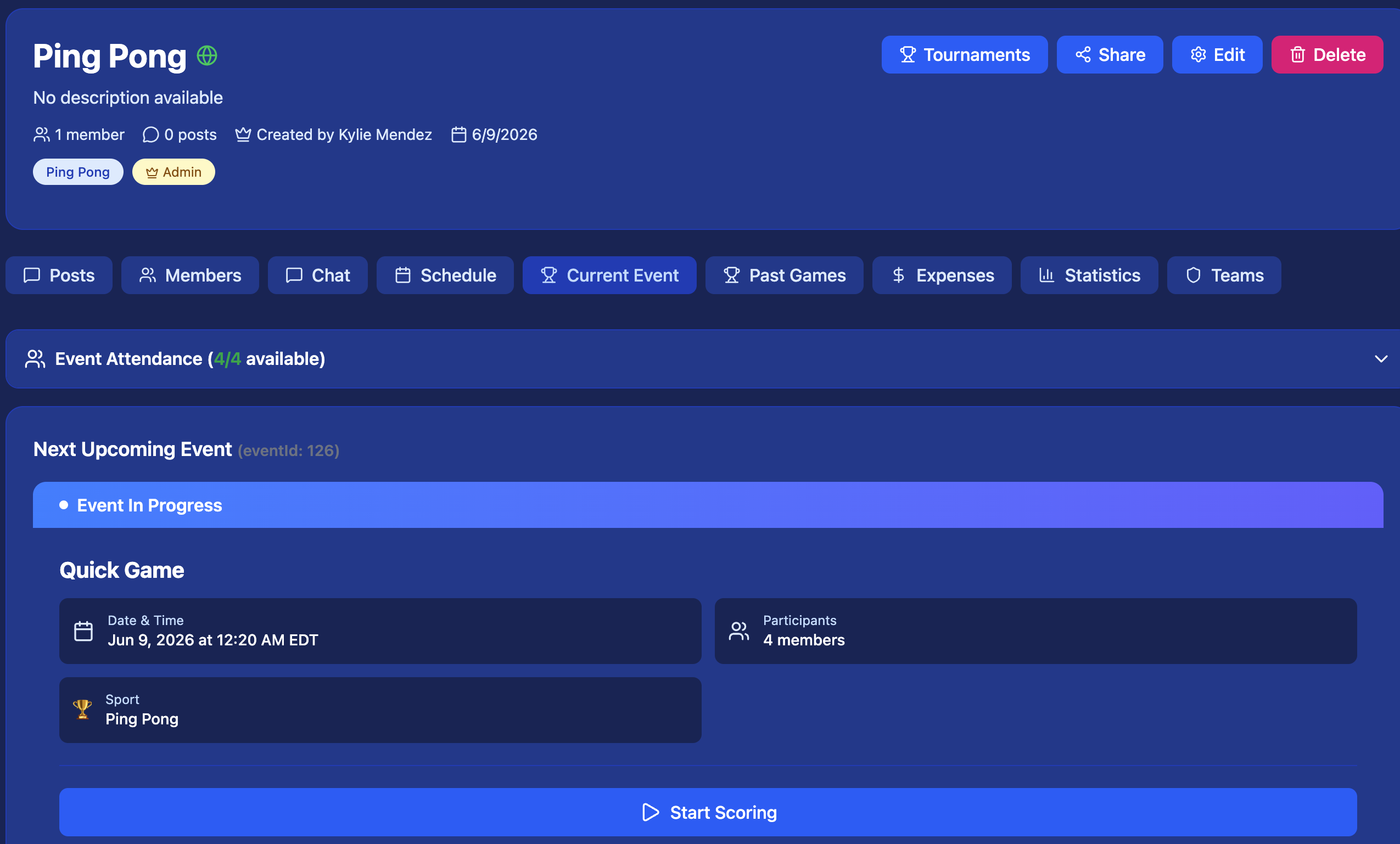Click the Event In Progress banner

tap(708, 505)
